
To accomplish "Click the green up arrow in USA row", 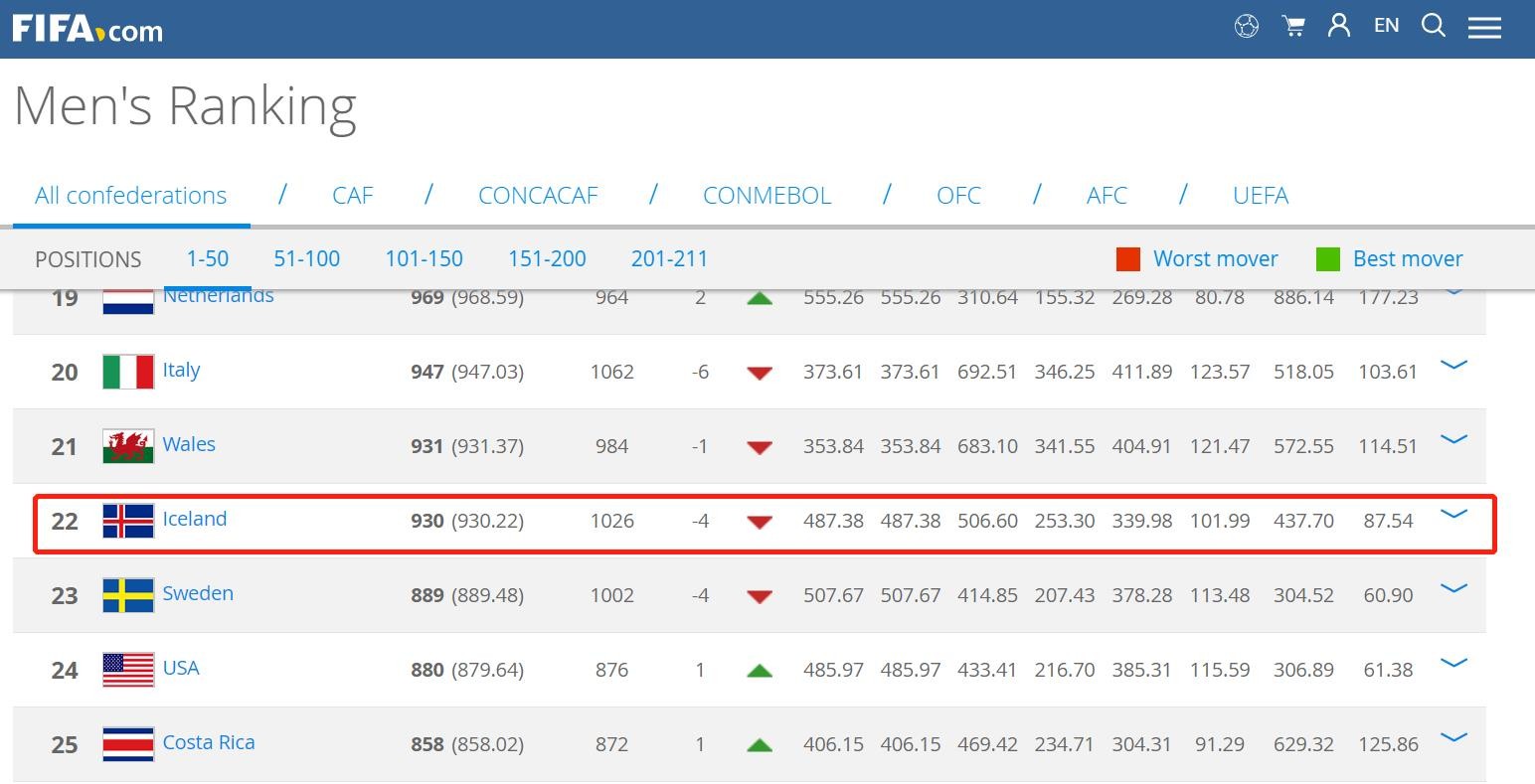I will pyautogui.click(x=760, y=671).
